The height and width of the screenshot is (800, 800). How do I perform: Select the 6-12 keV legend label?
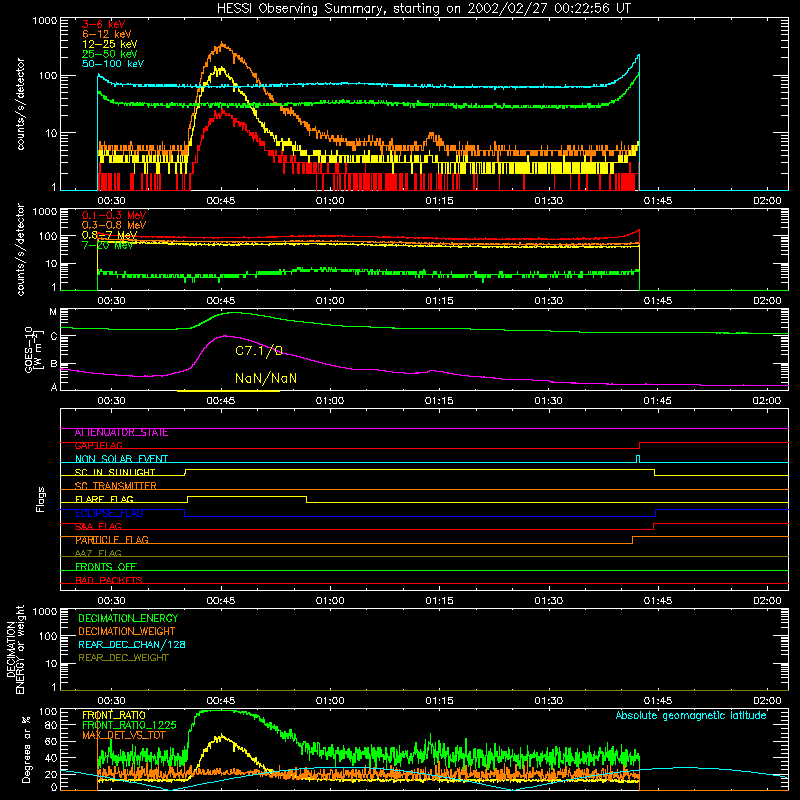point(106,34)
